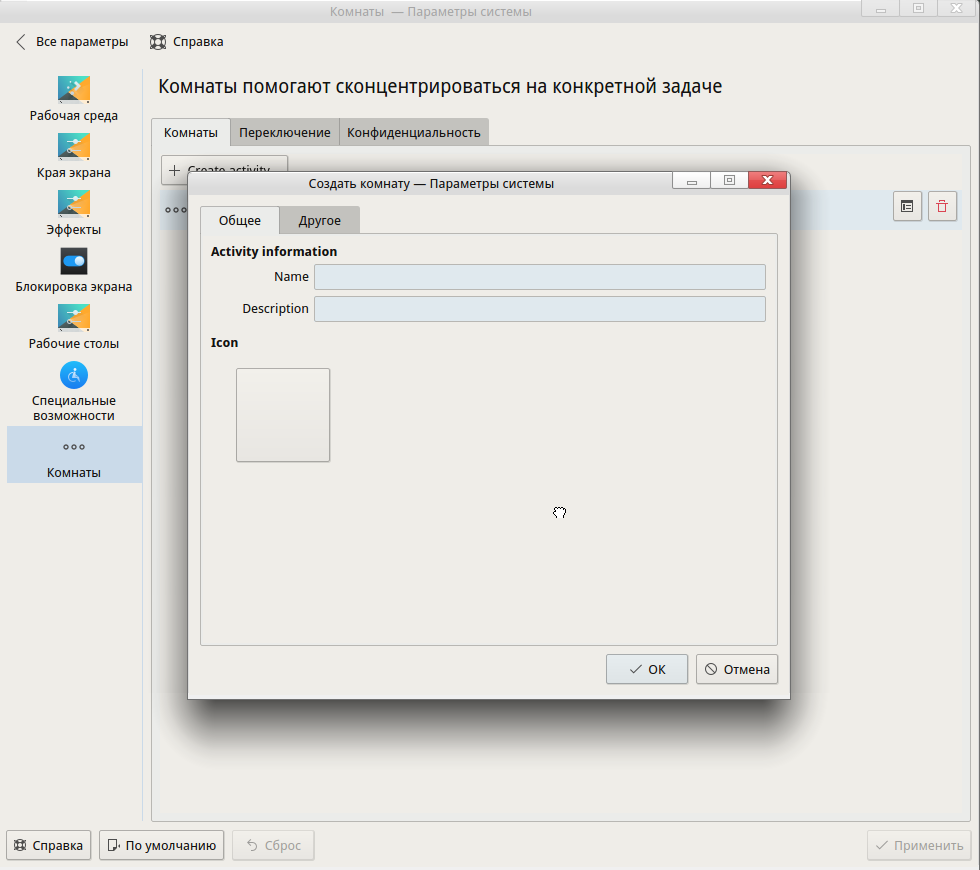Open Рабочие столы sidebar icon
The height and width of the screenshot is (870, 980).
click(x=74, y=318)
